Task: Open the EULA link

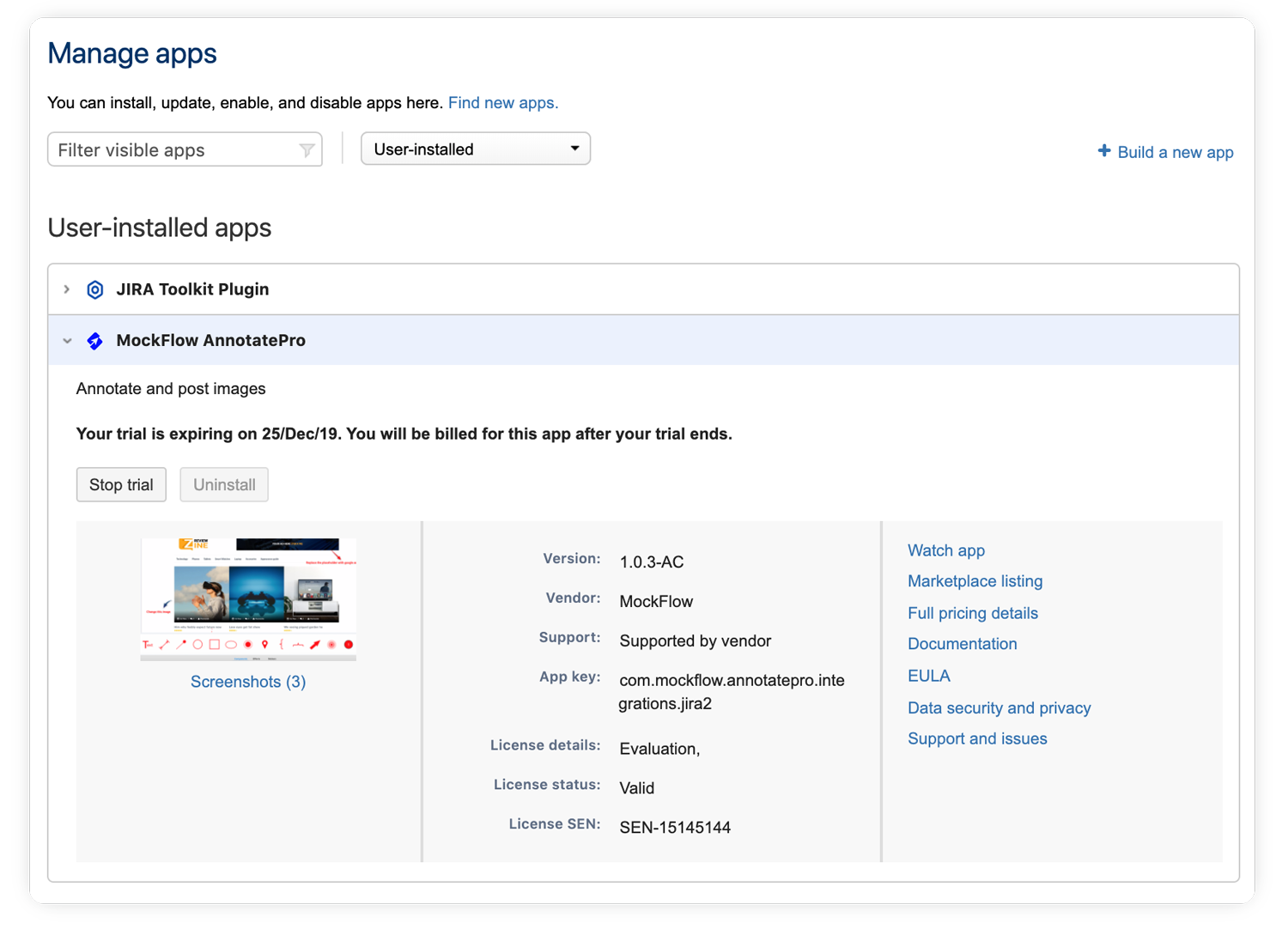Action: pos(929,676)
